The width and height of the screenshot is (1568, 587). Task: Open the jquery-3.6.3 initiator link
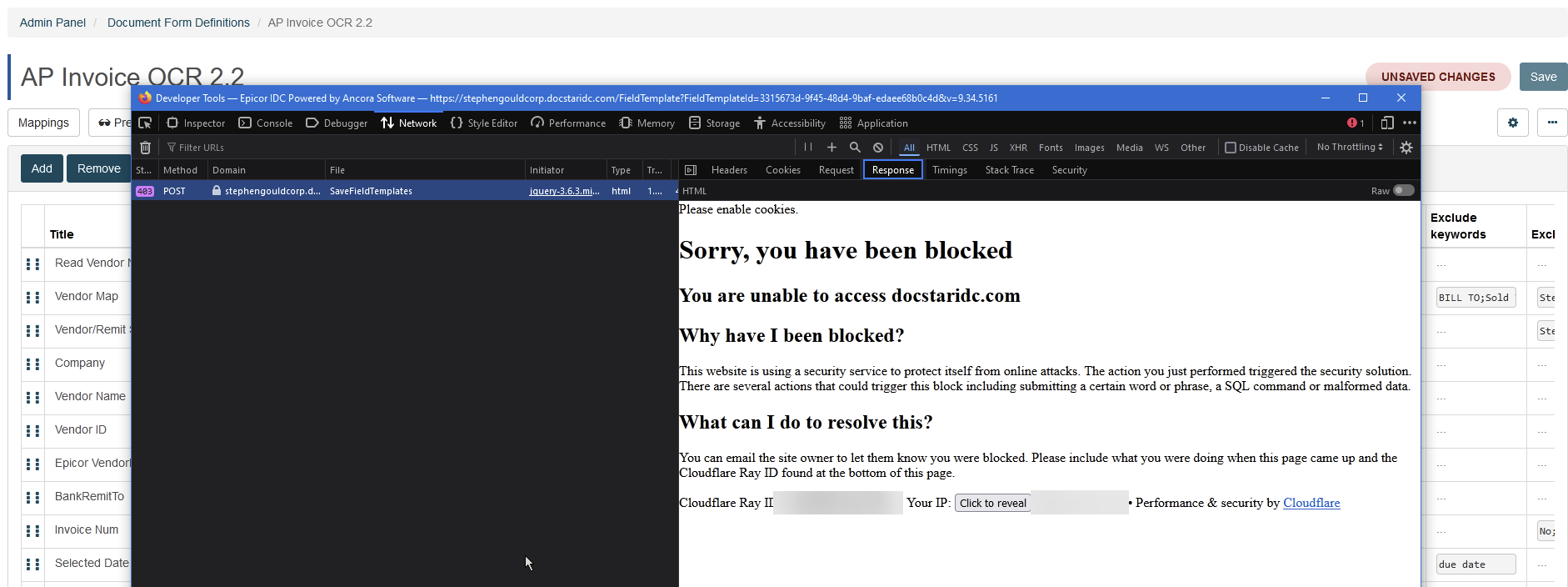click(564, 191)
